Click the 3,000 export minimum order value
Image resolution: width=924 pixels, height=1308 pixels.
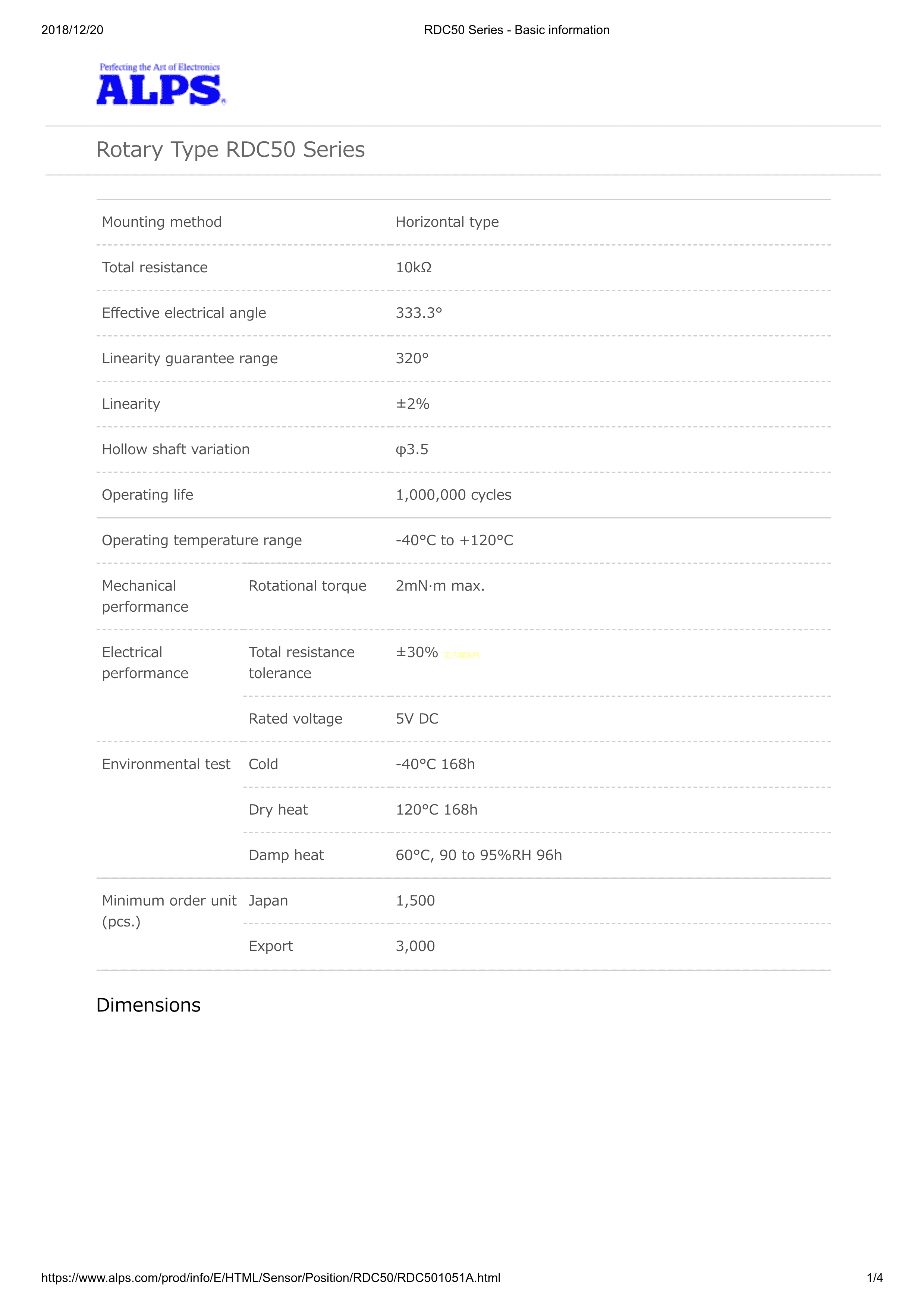(x=415, y=946)
